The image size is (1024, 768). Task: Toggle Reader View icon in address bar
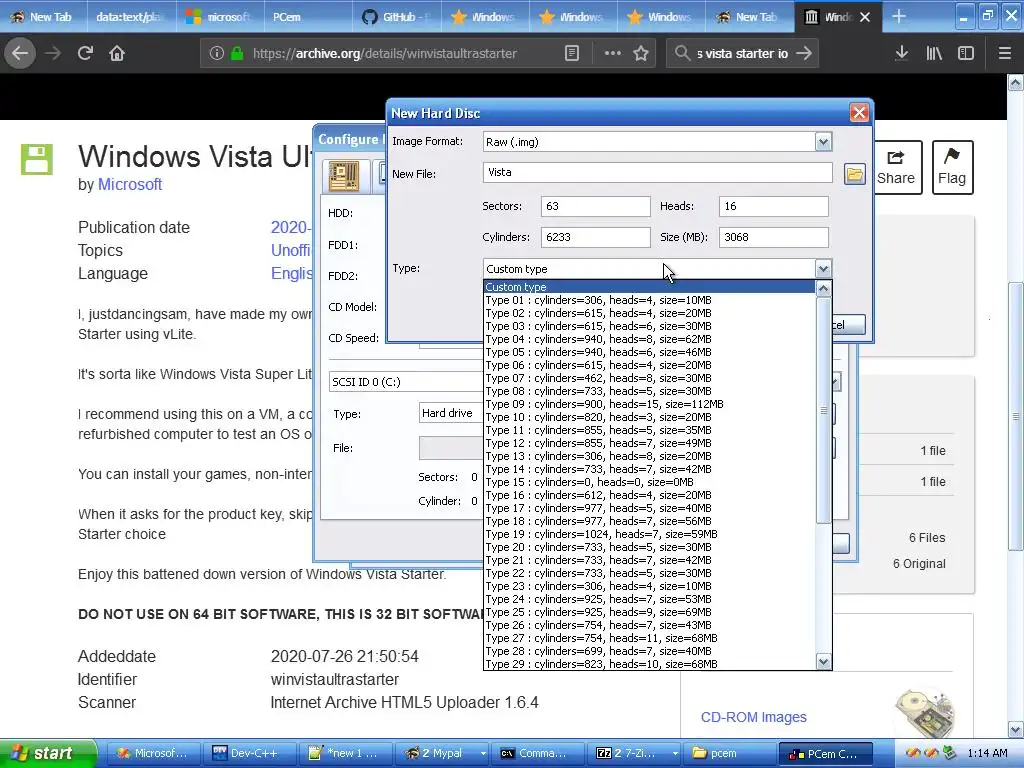(x=571, y=54)
